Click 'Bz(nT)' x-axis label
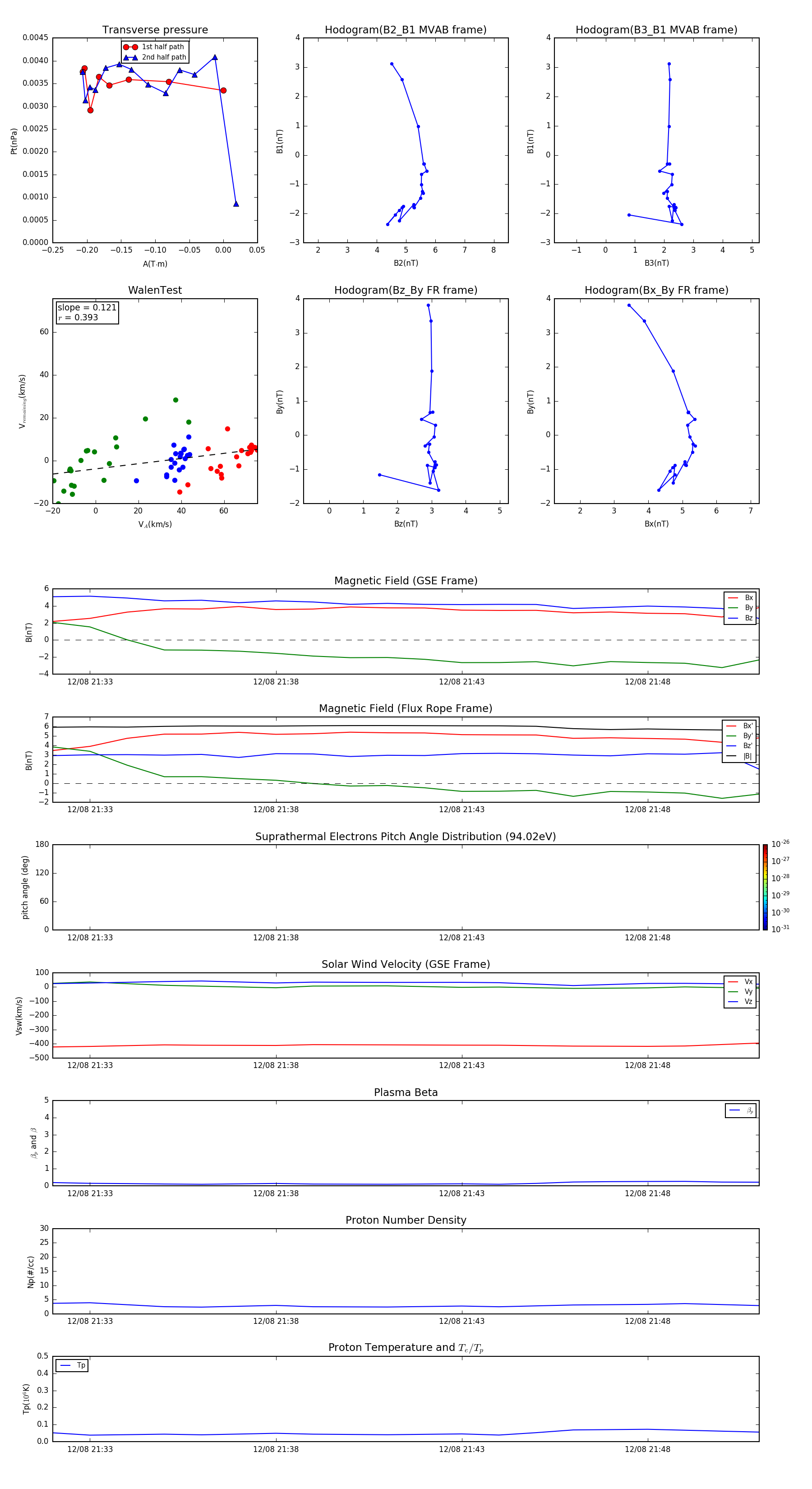Viewport: 812px width, 1489px height. point(406,524)
